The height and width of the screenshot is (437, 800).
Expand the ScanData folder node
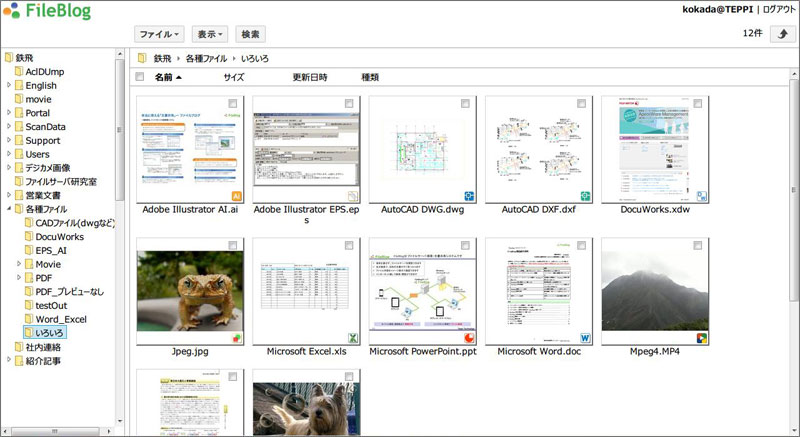(9, 126)
